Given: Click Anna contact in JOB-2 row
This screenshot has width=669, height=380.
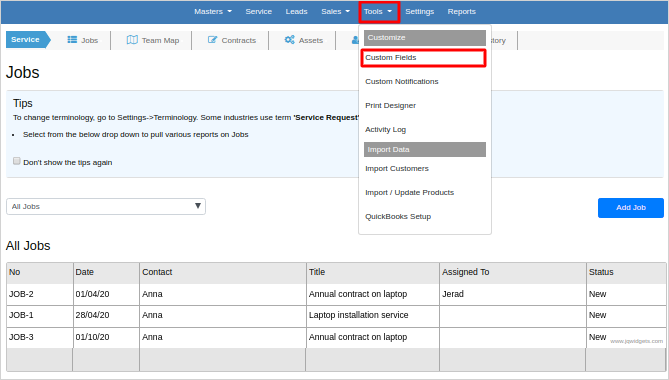Looking at the screenshot, I should (x=223, y=294).
